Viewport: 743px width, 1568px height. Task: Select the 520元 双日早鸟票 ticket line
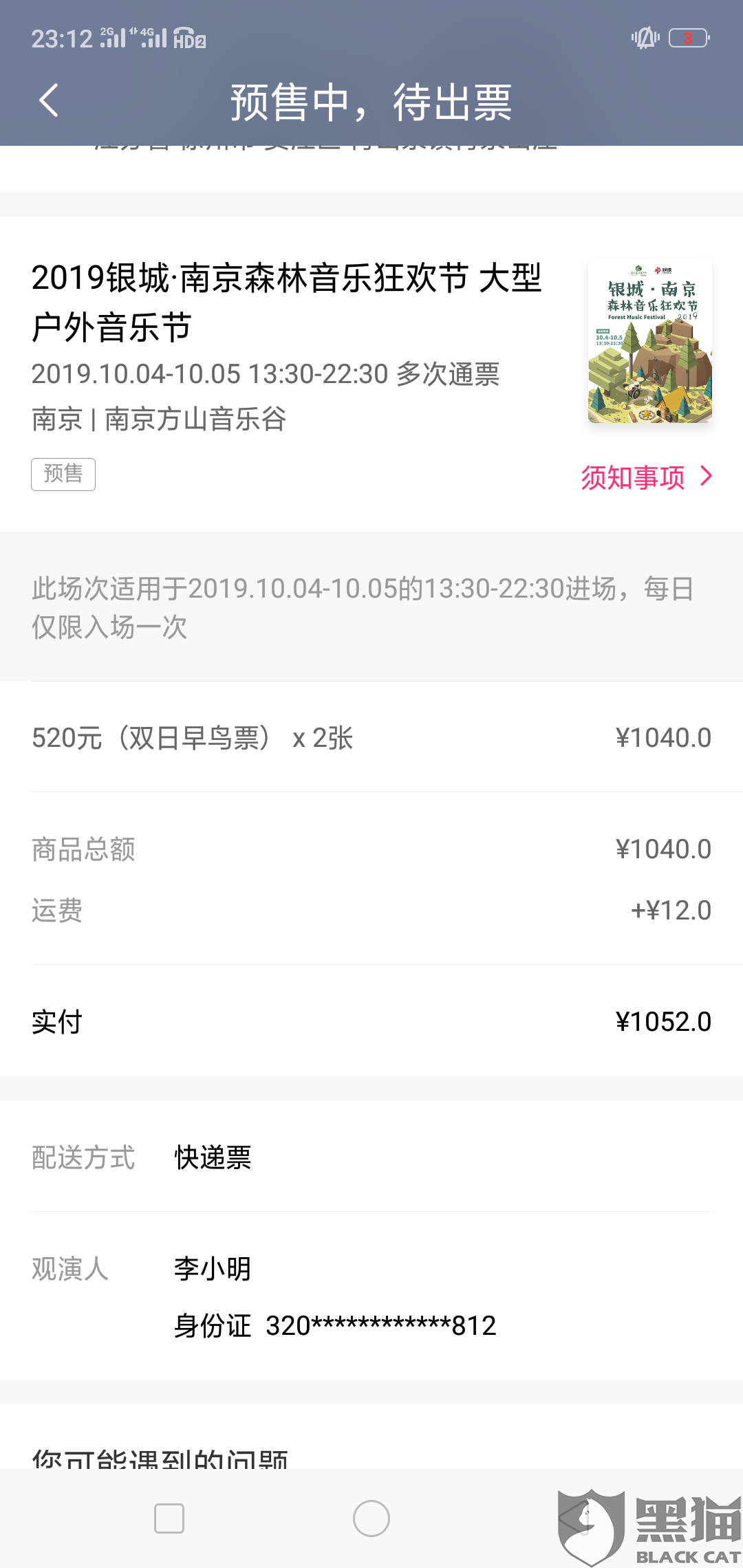tap(193, 738)
